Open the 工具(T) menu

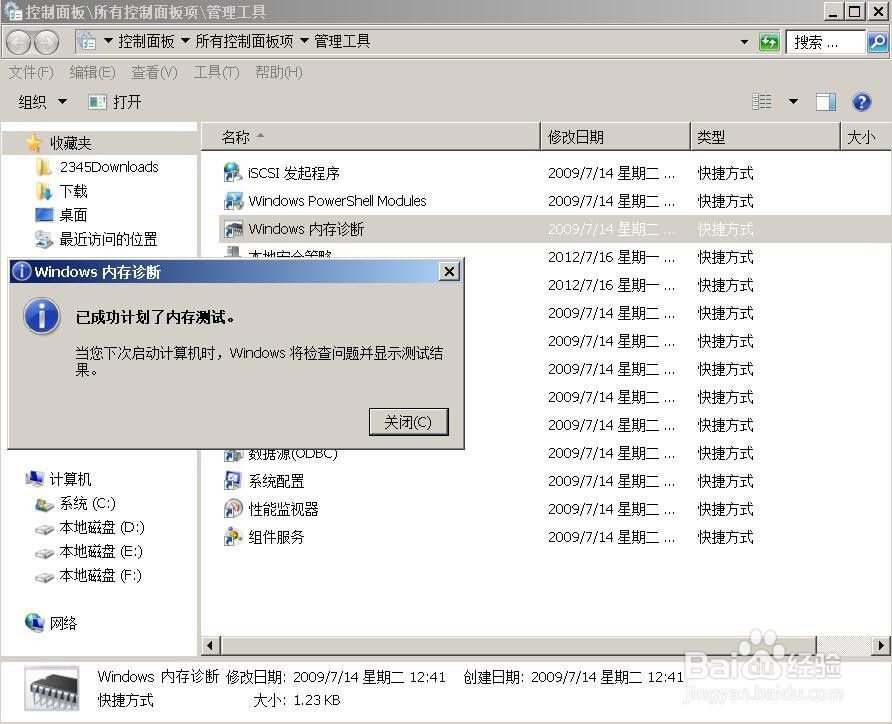216,72
